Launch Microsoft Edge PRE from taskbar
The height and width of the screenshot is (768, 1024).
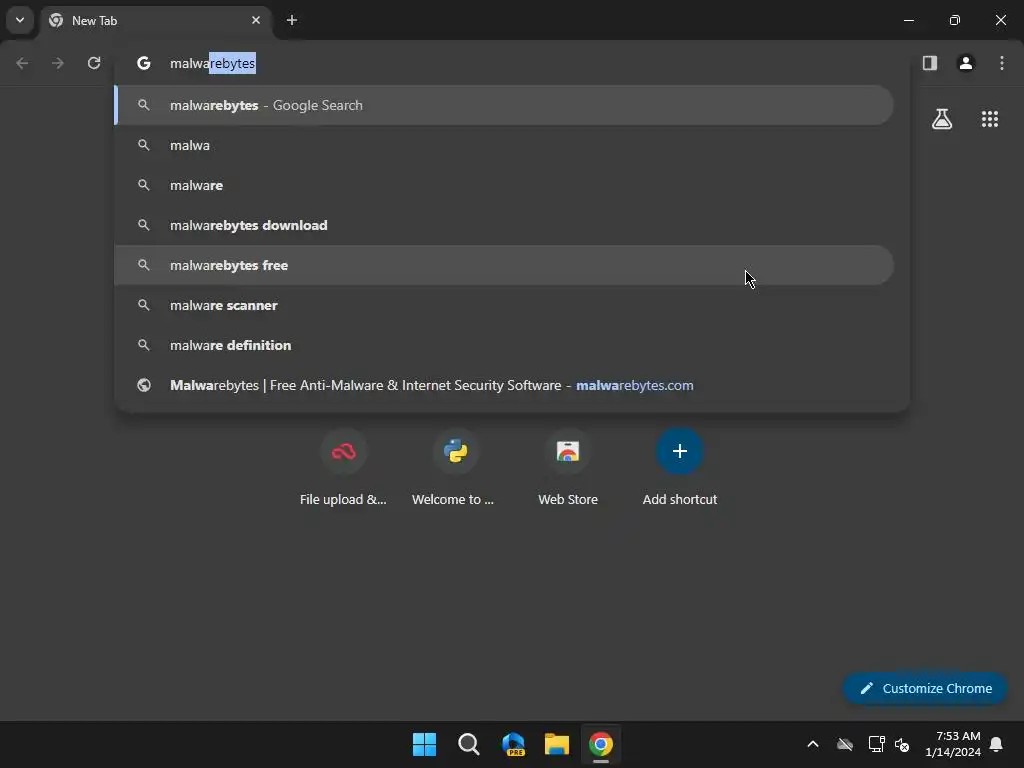point(513,744)
